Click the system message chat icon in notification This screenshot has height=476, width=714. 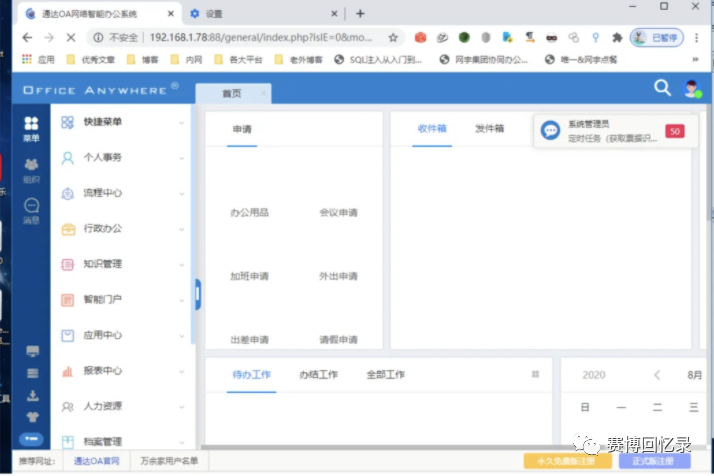point(551,131)
